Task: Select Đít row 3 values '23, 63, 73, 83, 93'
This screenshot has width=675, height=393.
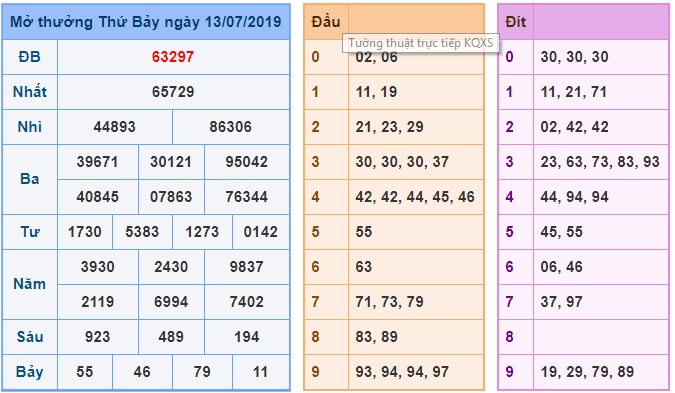Action: coord(600,162)
